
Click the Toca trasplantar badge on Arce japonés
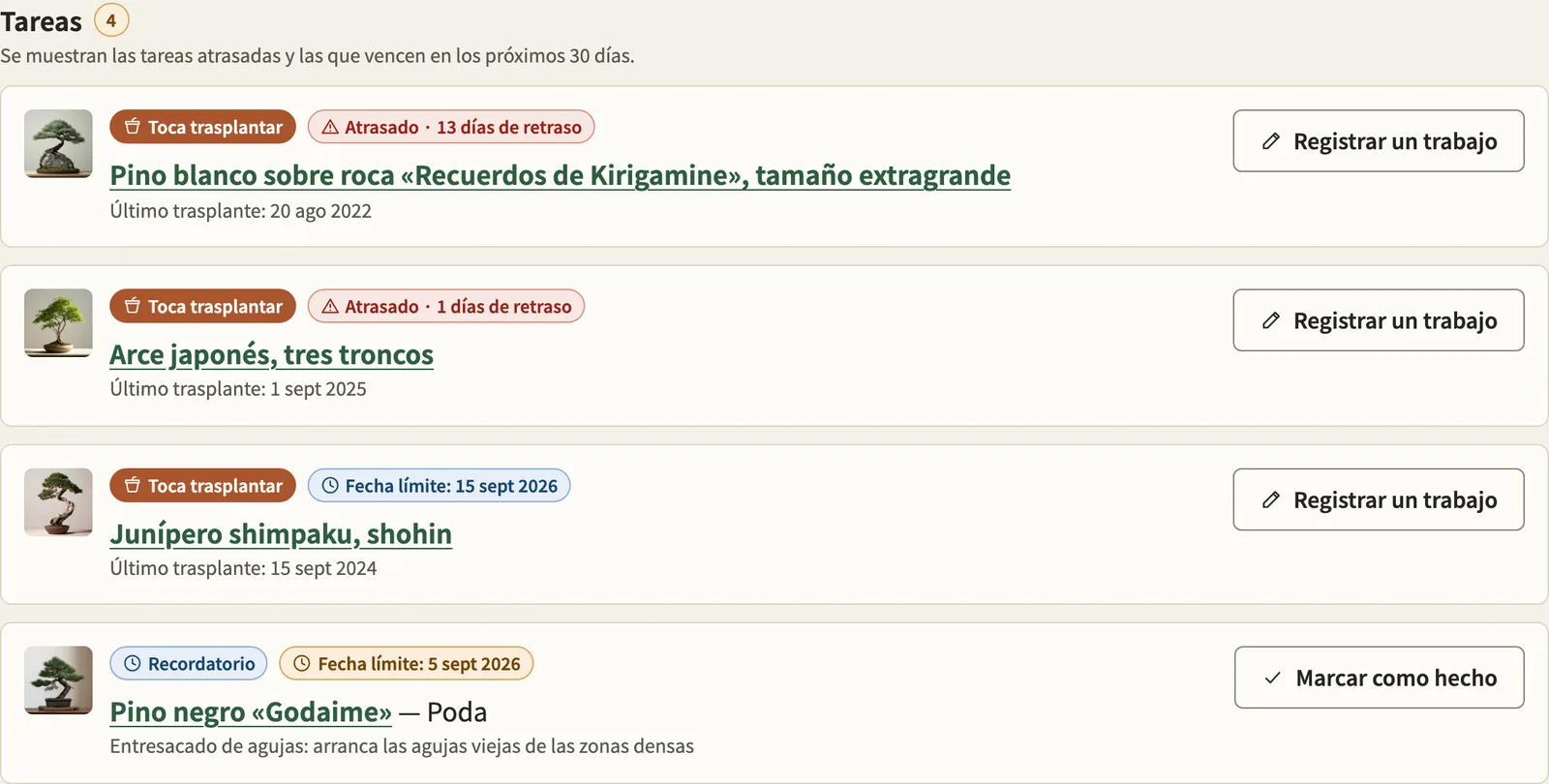[202, 306]
